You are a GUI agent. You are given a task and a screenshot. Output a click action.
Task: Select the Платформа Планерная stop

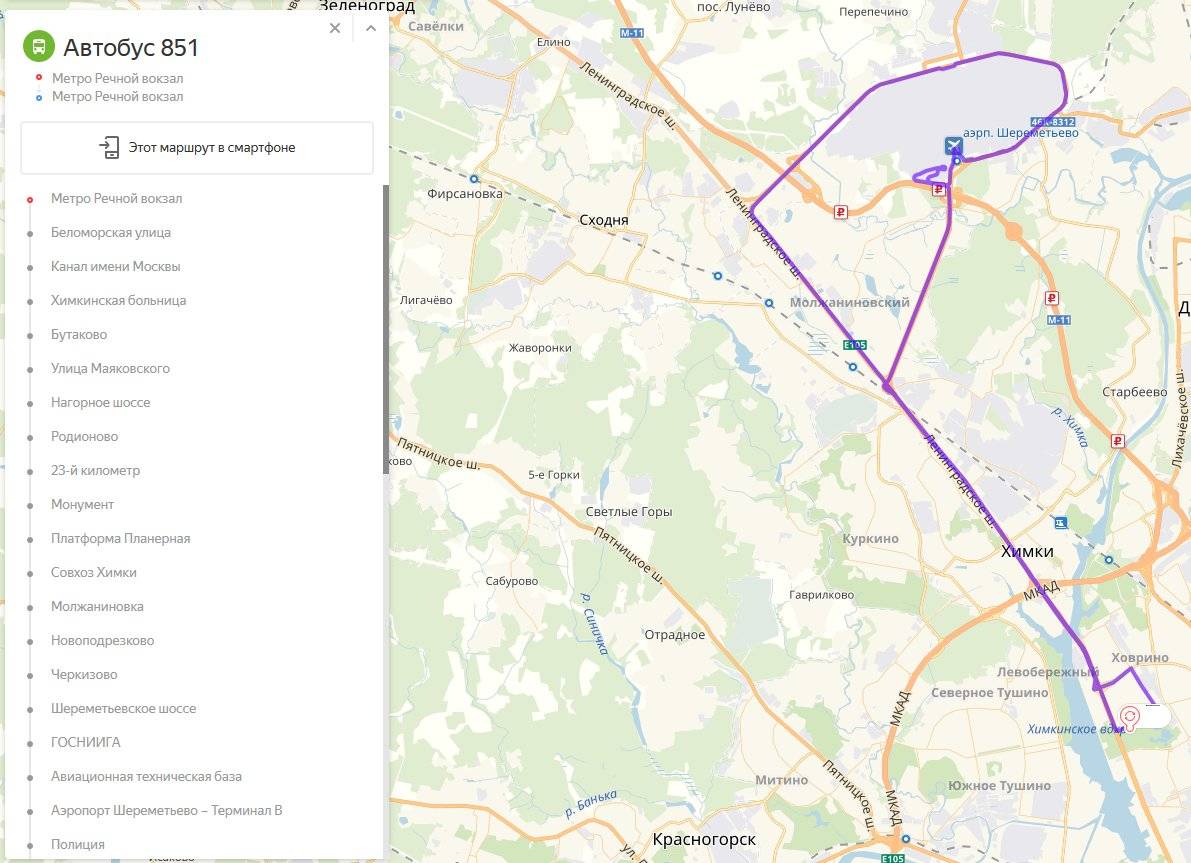click(120, 539)
